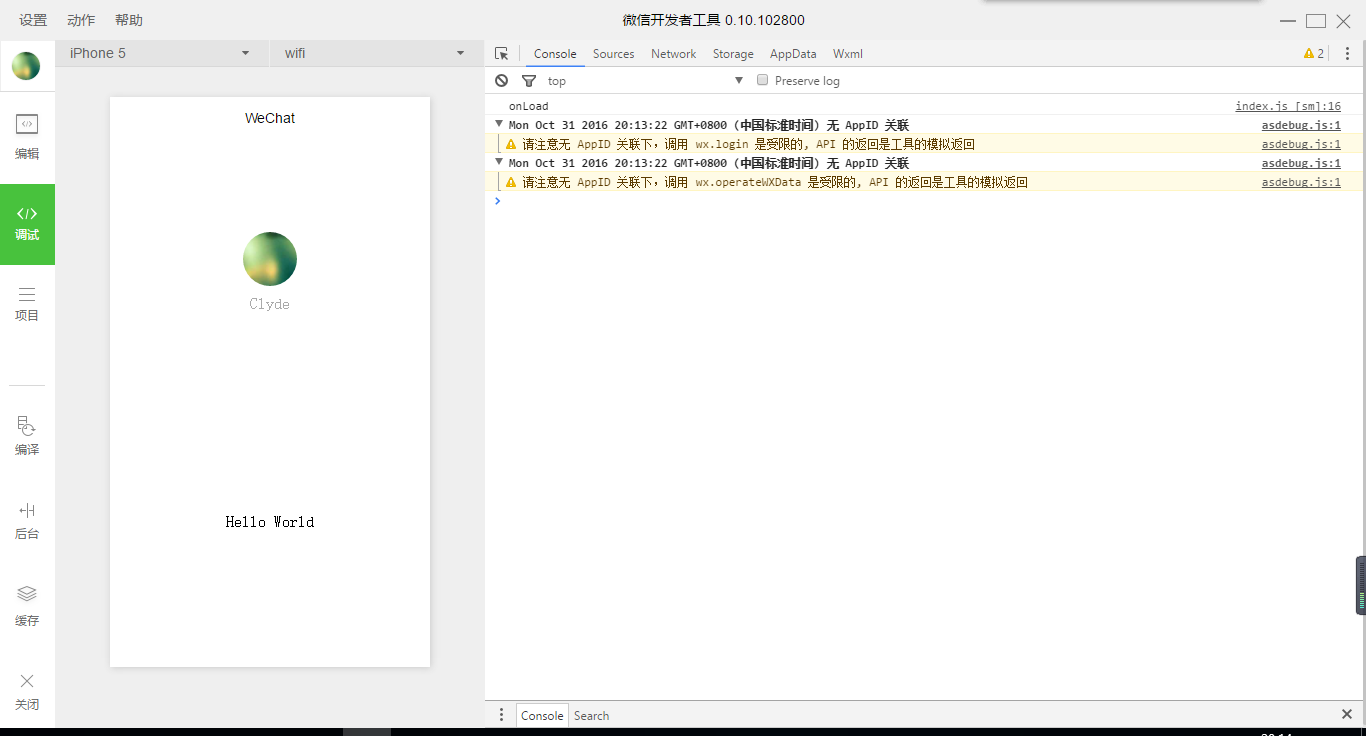Viewport: 1366px width, 736px height.
Task: Click the Hello World text in simulator
Action: pos(270,522)
